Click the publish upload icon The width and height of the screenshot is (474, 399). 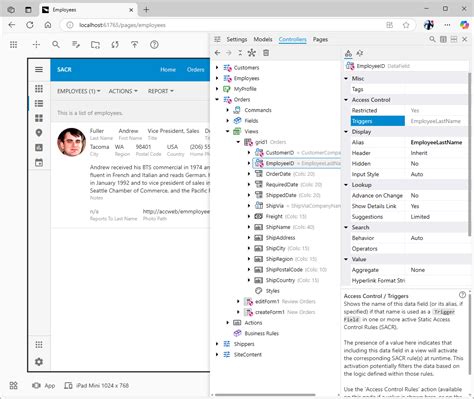click(x=135, y=45)
